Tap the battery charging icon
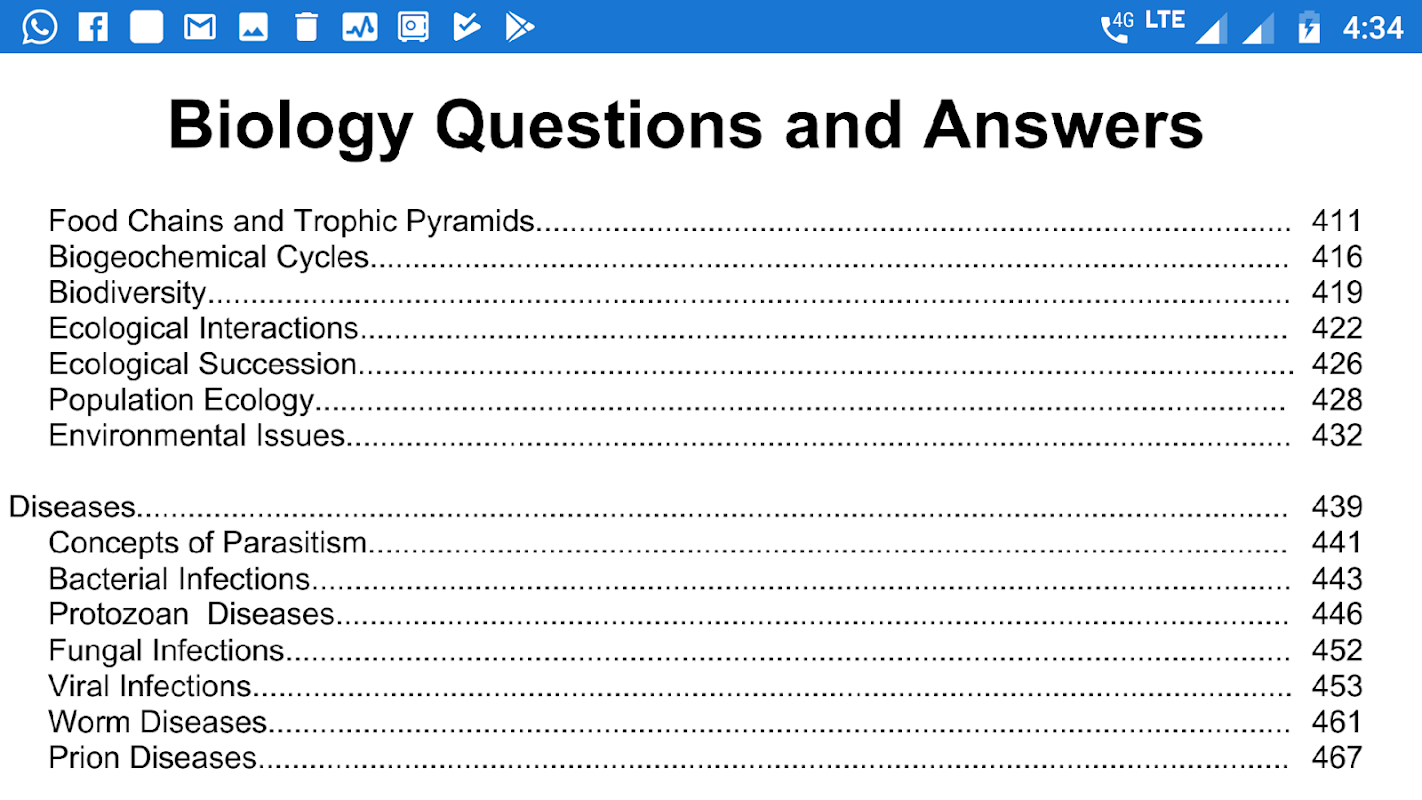 tap(1309, 27)
